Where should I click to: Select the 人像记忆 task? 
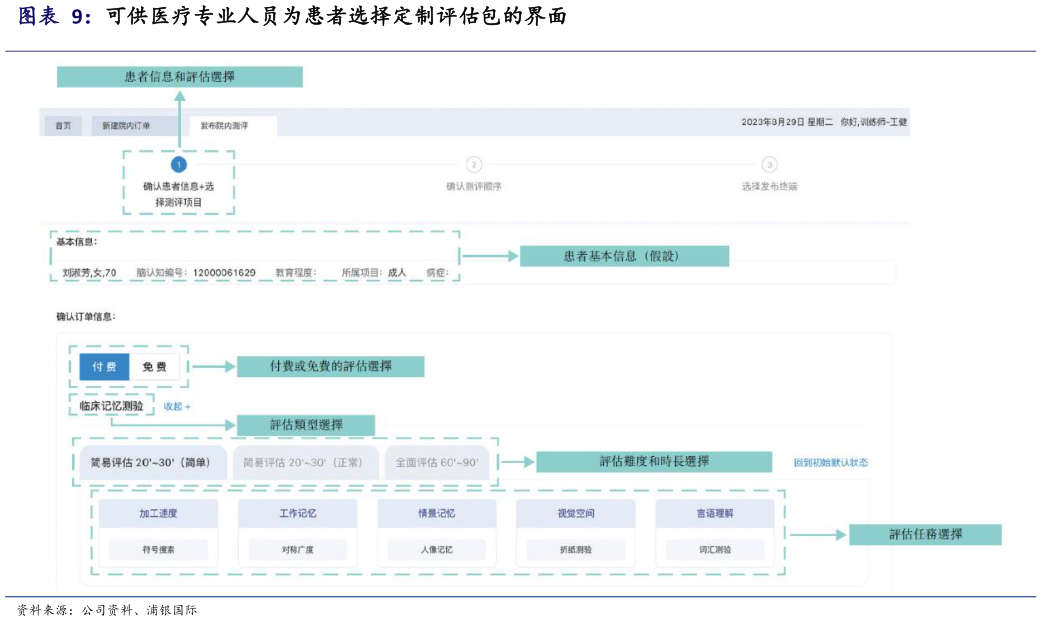pos(436,549)
